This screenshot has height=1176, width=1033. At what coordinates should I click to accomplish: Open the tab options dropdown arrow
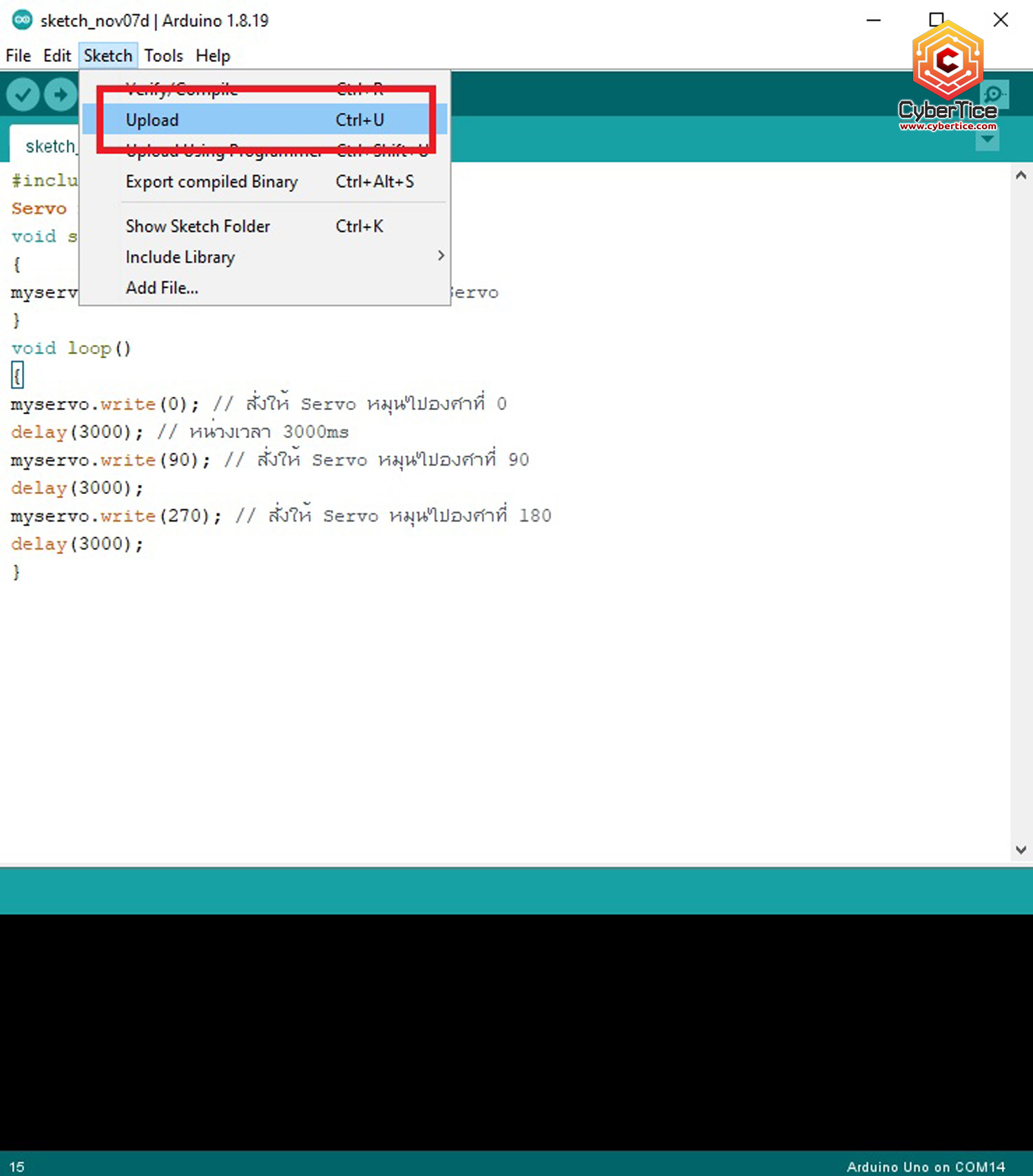click(x=988, y=140)
